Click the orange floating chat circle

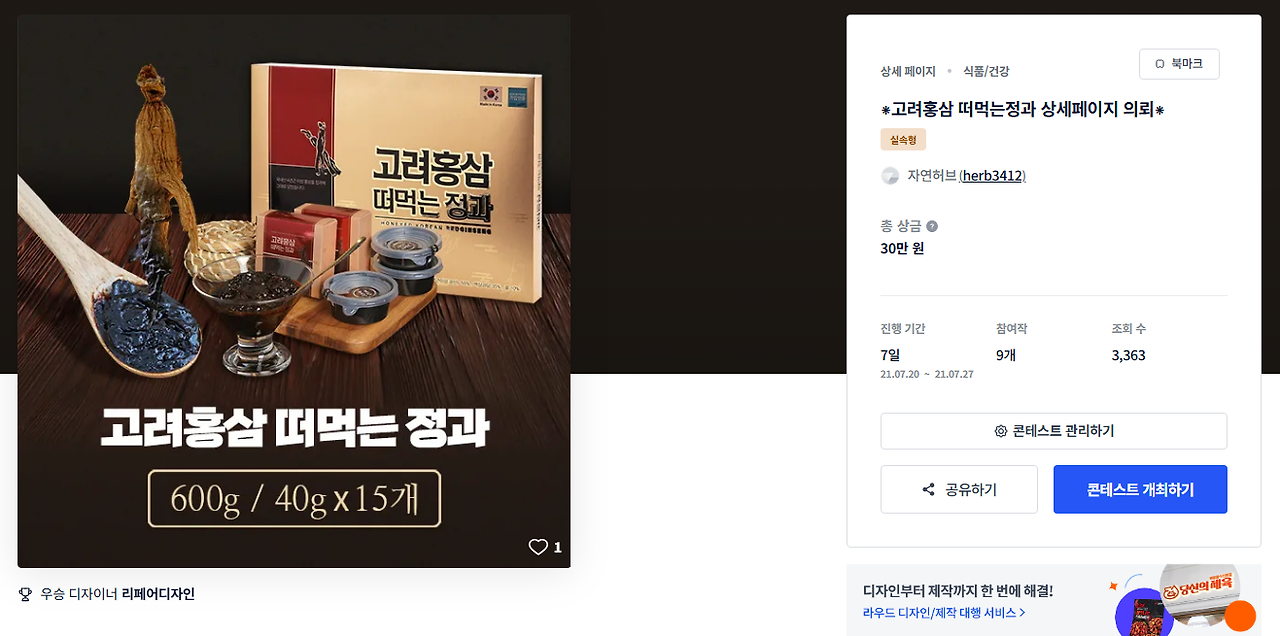[1240, 616]
